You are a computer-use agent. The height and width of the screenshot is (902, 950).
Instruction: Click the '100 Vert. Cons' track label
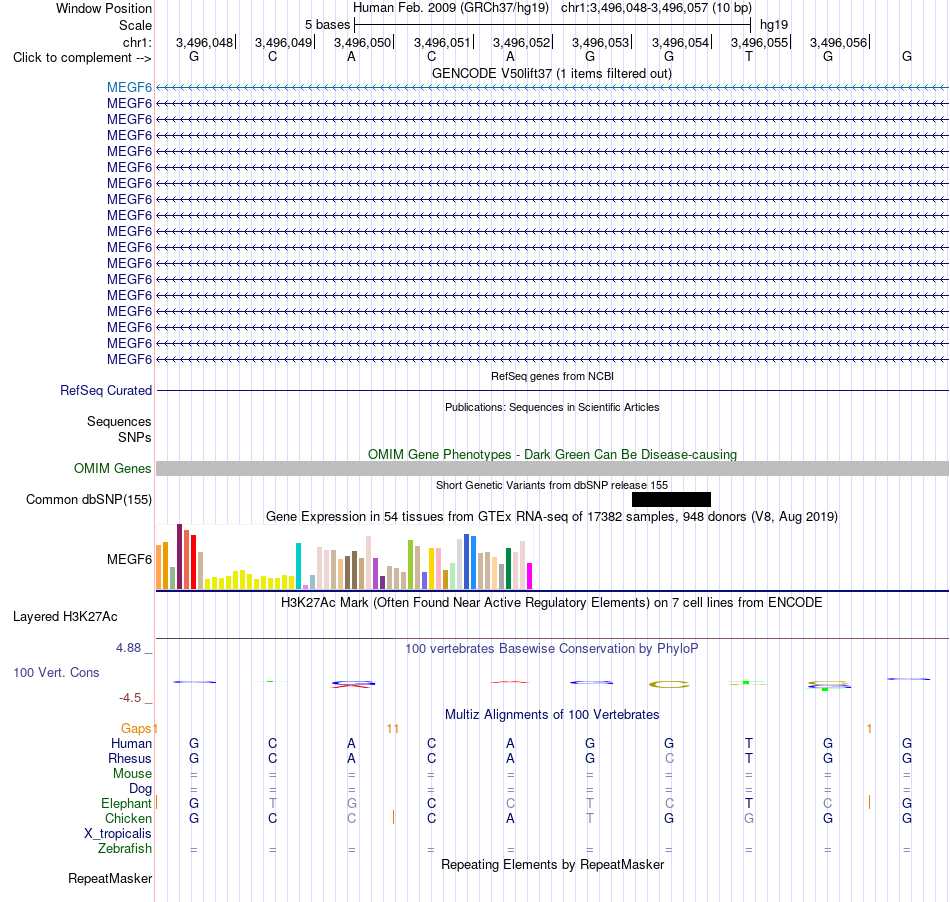(56, 672)
